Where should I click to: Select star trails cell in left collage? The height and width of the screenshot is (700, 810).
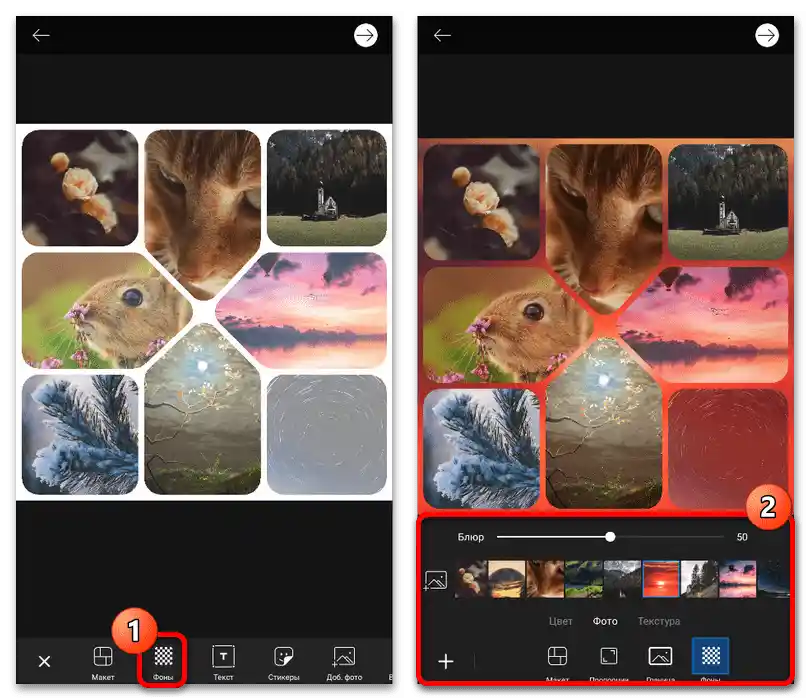[326, 434]
